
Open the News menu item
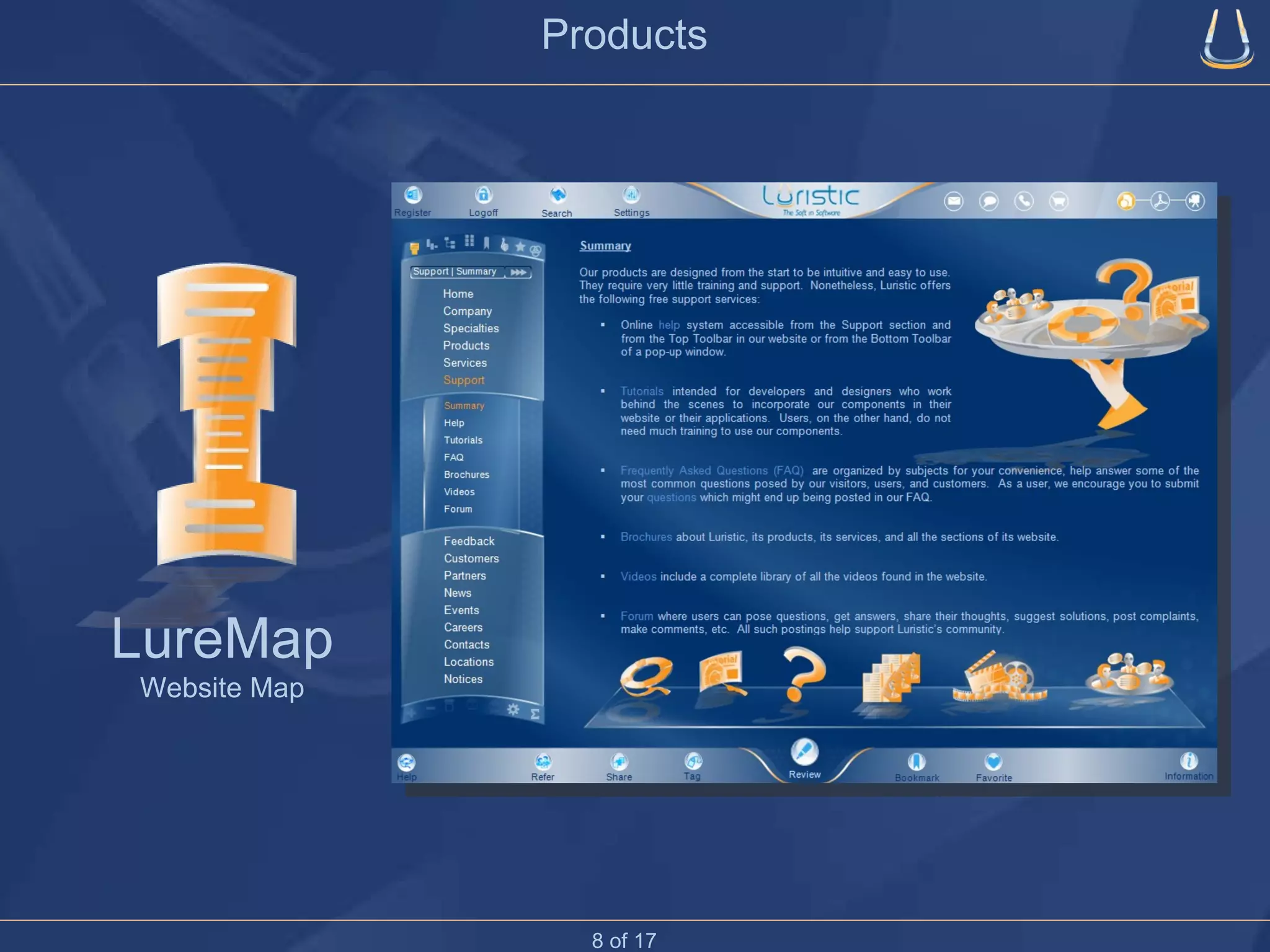click(458, 593)
